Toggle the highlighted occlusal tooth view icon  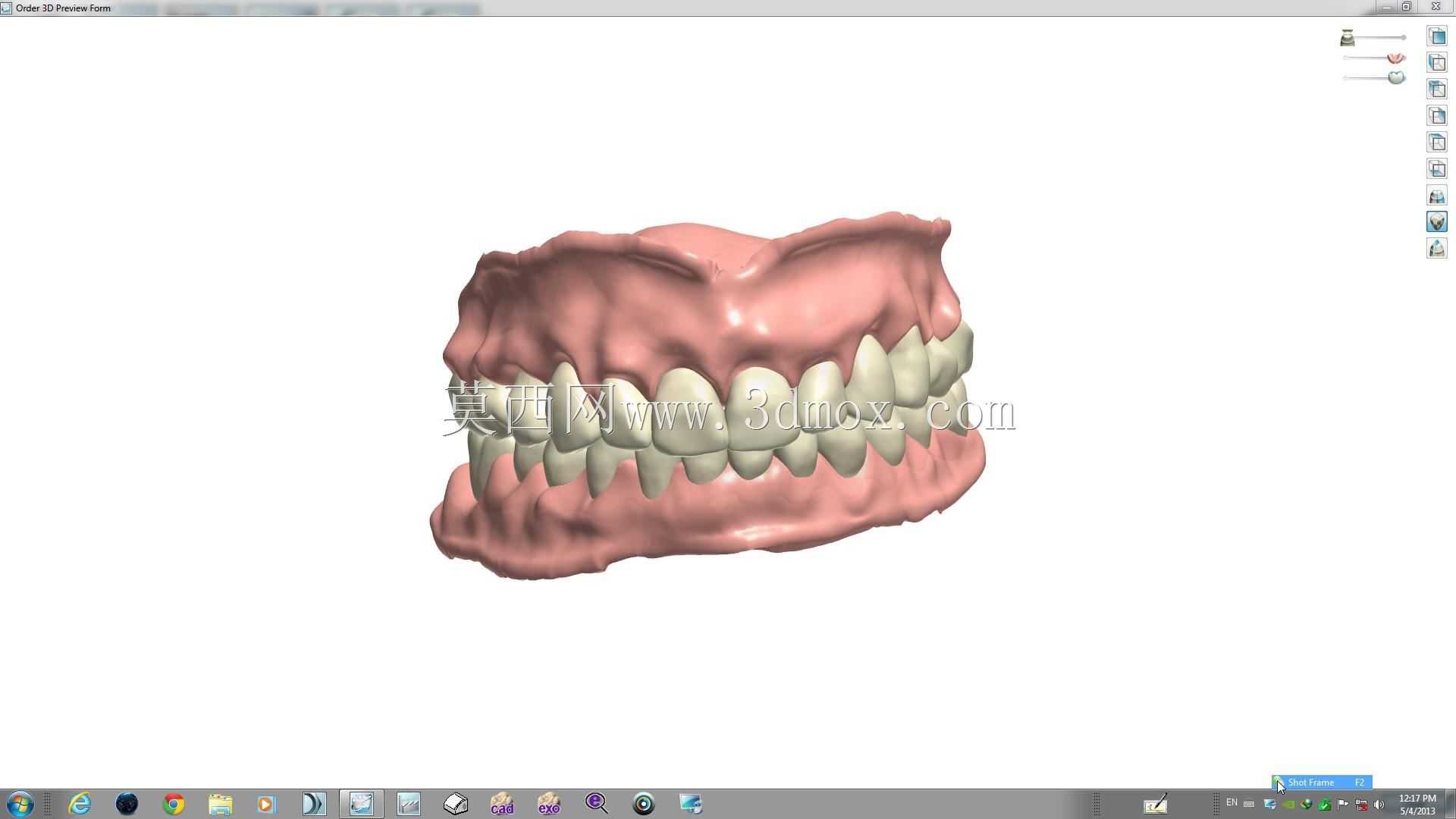pos(1436,221)
